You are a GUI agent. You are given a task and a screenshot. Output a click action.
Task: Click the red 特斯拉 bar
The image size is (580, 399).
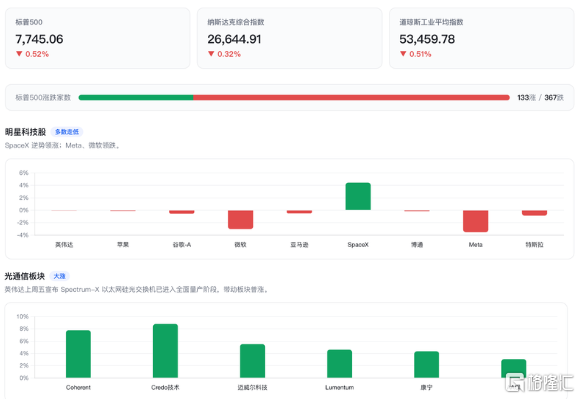point(535,213)
